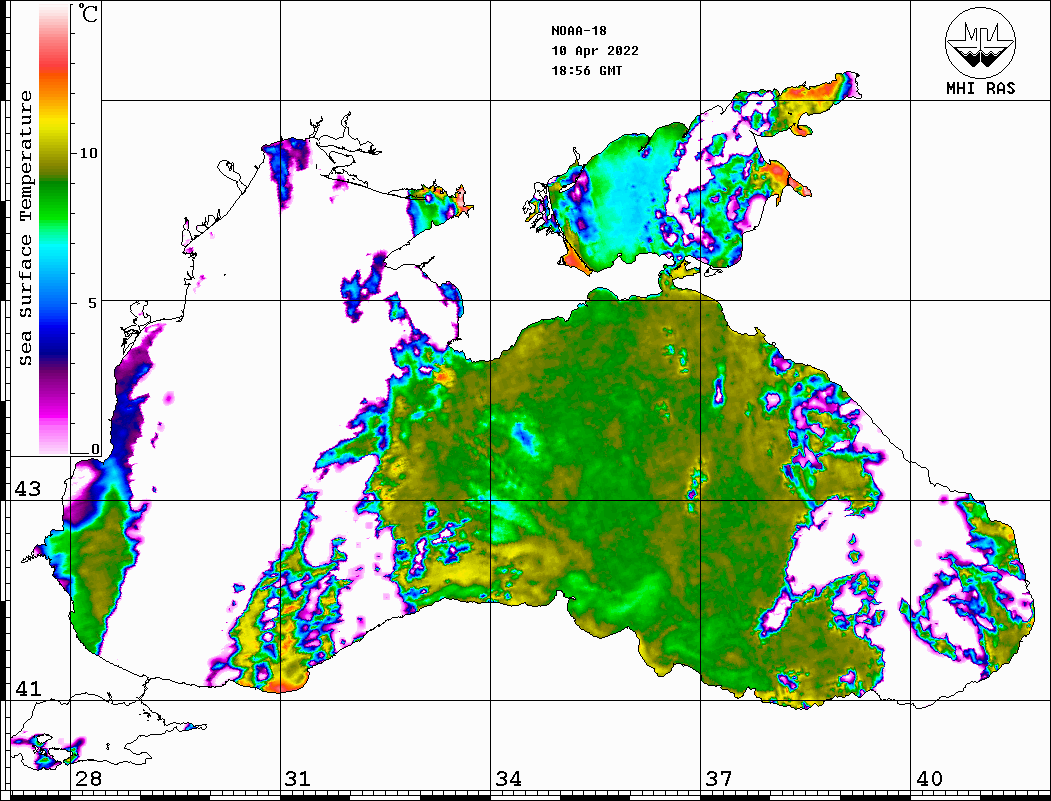
Task: Click the color scale bar legend
Action: pyautogui.click(x=54, y=229)
